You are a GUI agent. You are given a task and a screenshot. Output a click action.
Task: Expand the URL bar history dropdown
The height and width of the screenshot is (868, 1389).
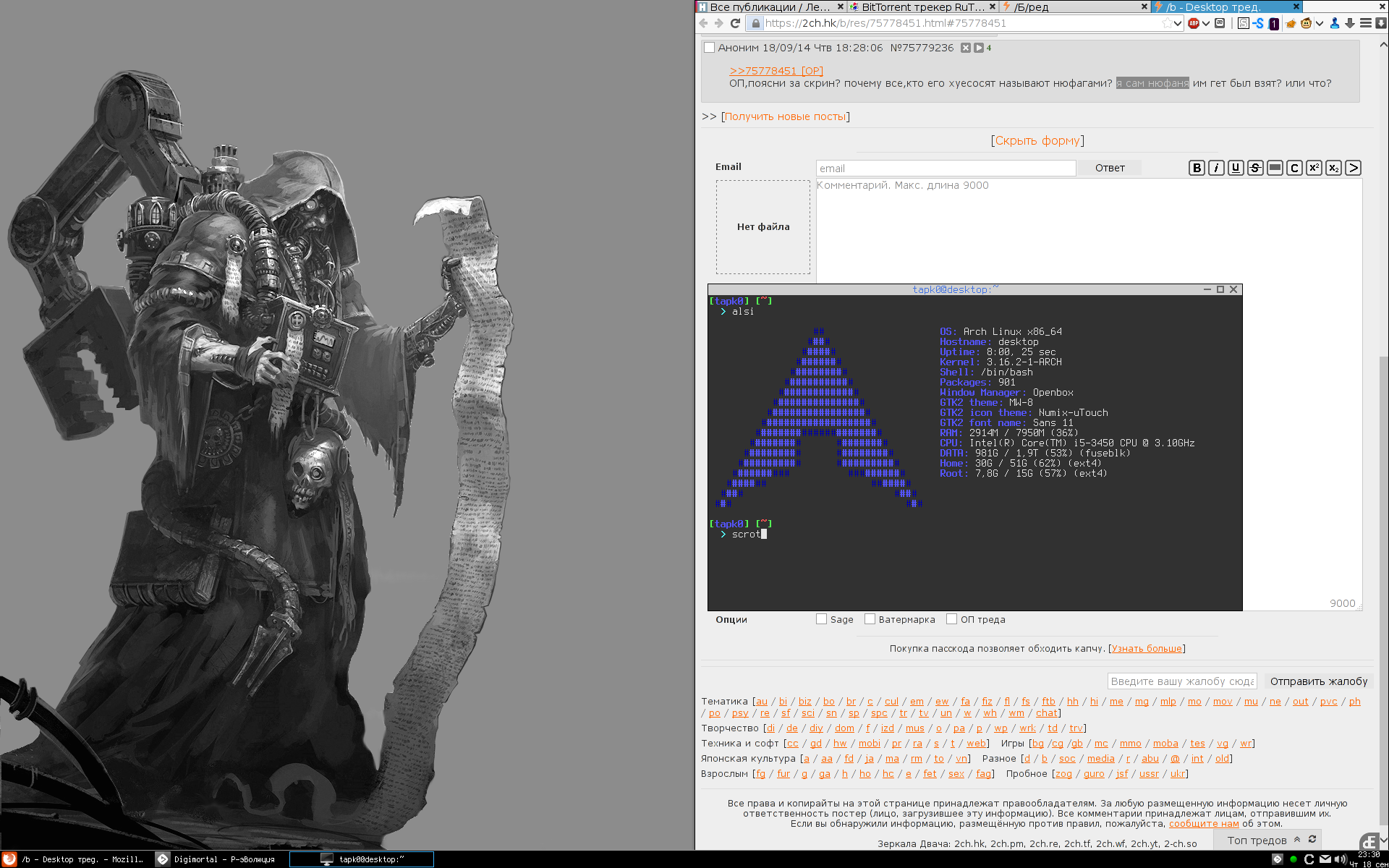click(x=1178, y=23)
